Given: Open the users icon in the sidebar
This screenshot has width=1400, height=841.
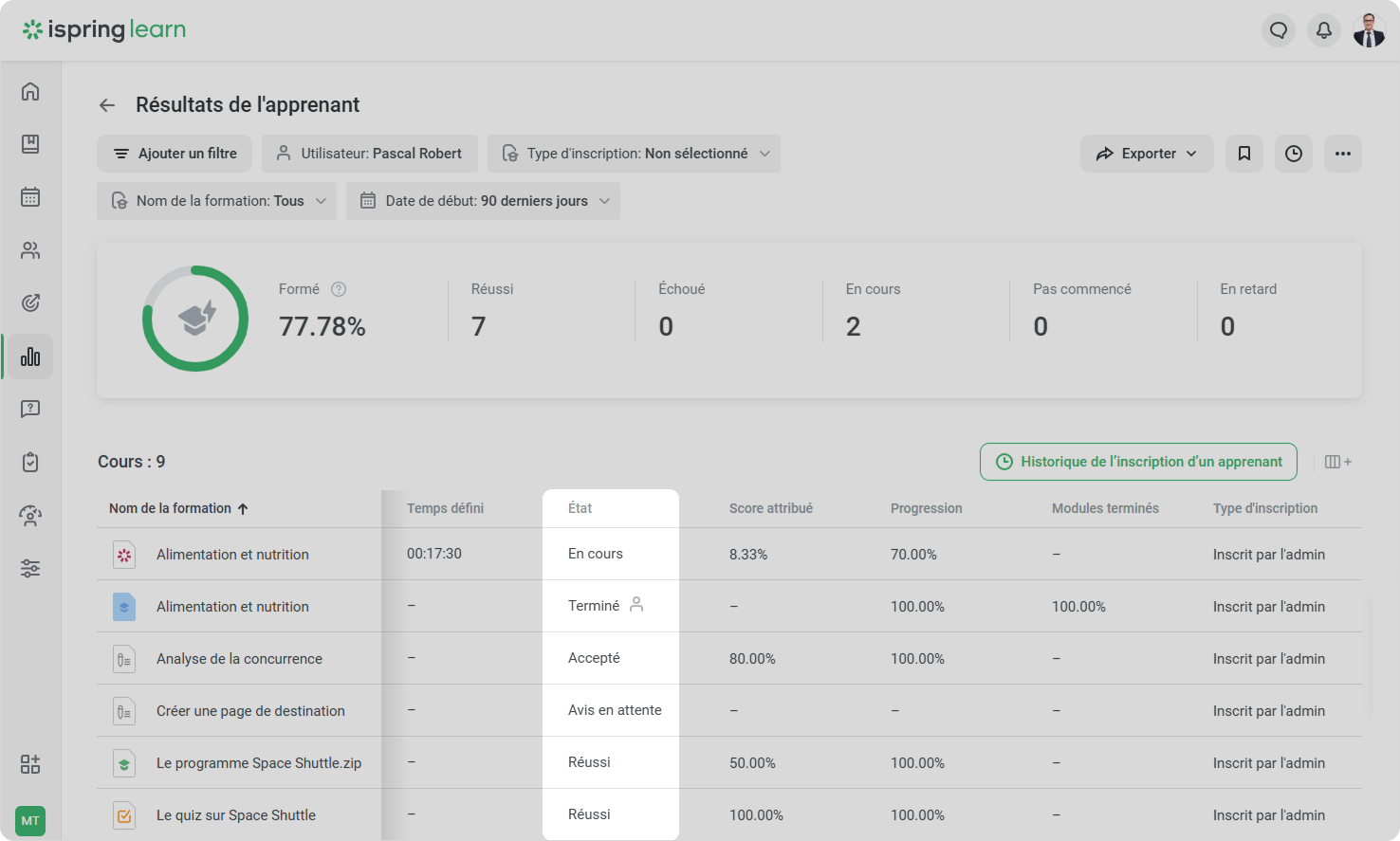Looking at the screenshot, I should click(x=30, y=250).
